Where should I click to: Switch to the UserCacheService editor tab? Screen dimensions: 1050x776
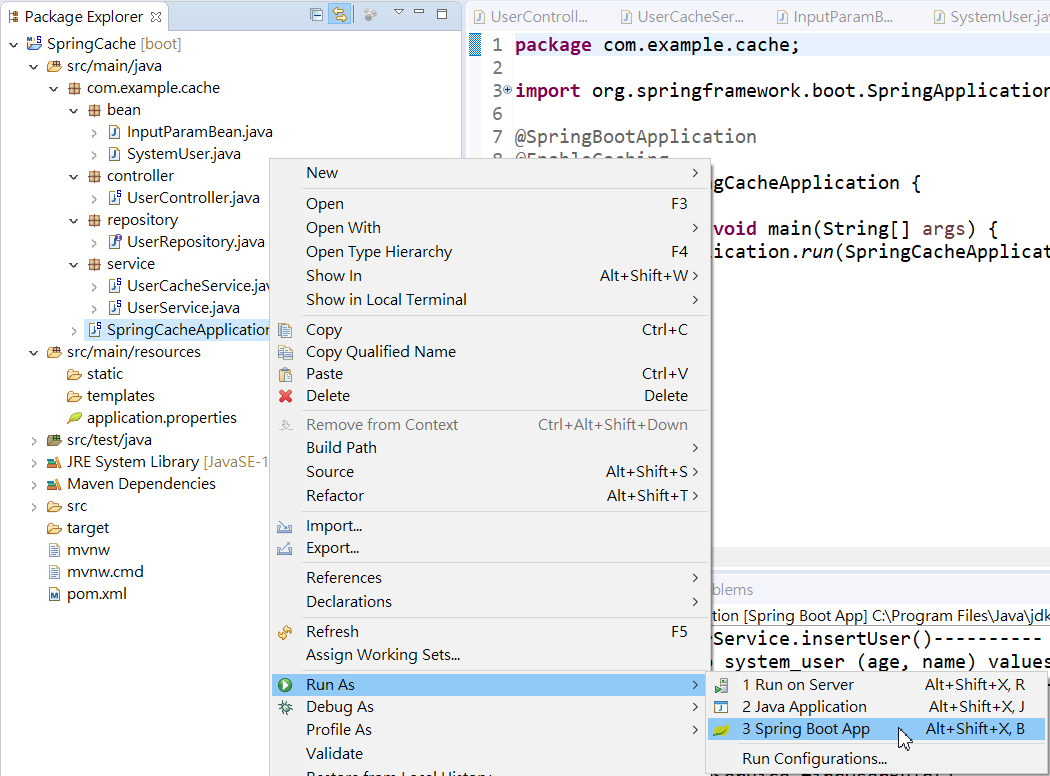(x=682, y=17)
